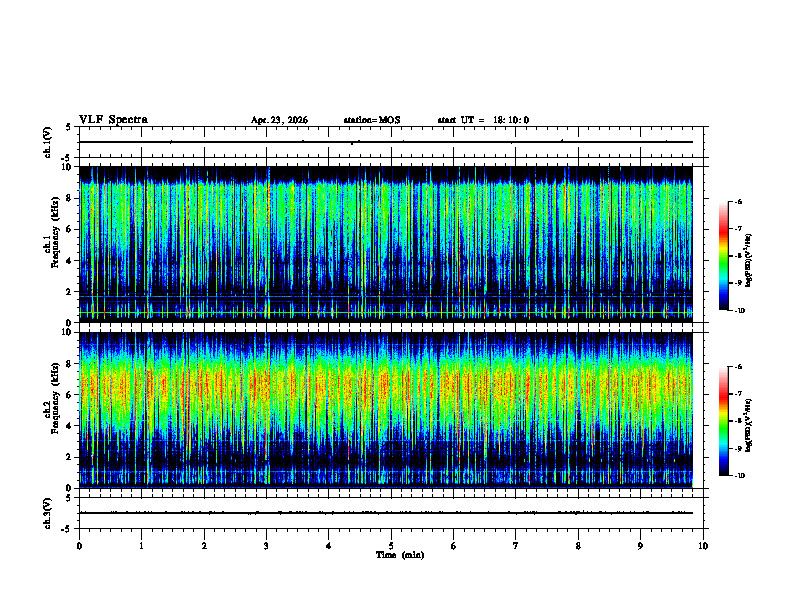
Task: Click the Apr. 23, 2026 date label
Action: 279,120
